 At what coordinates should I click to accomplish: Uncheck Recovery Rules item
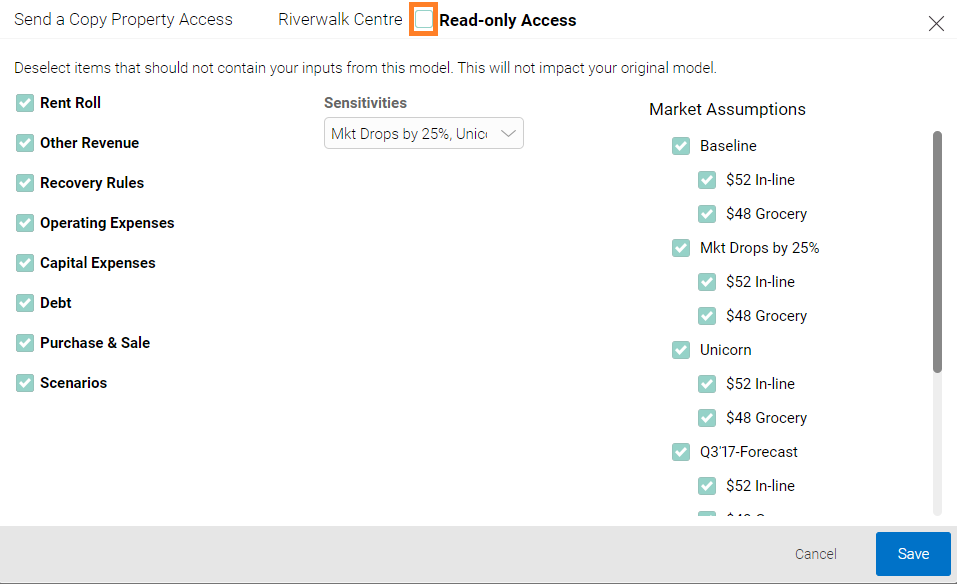pos(25,183)
